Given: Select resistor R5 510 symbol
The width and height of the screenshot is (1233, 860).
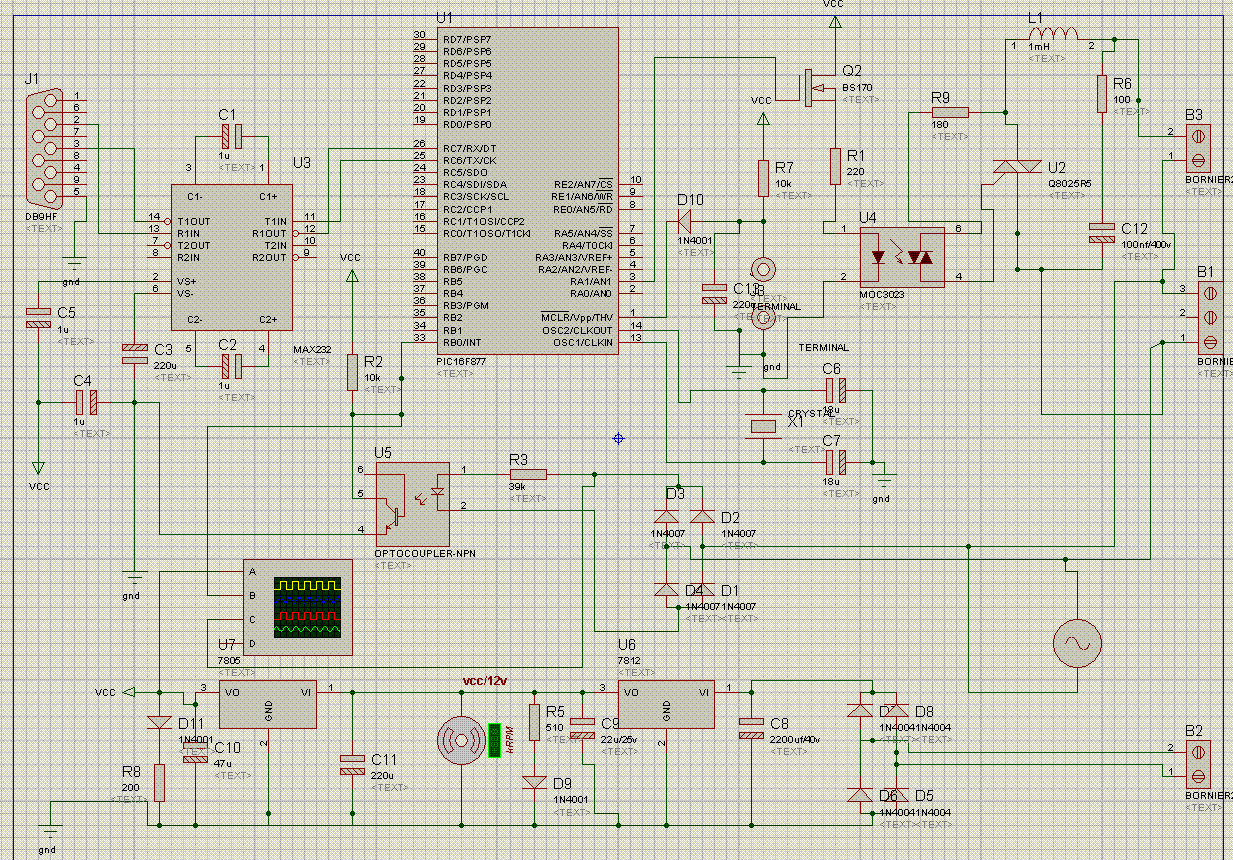Looking at the screenshot, I should coord(534,722).
